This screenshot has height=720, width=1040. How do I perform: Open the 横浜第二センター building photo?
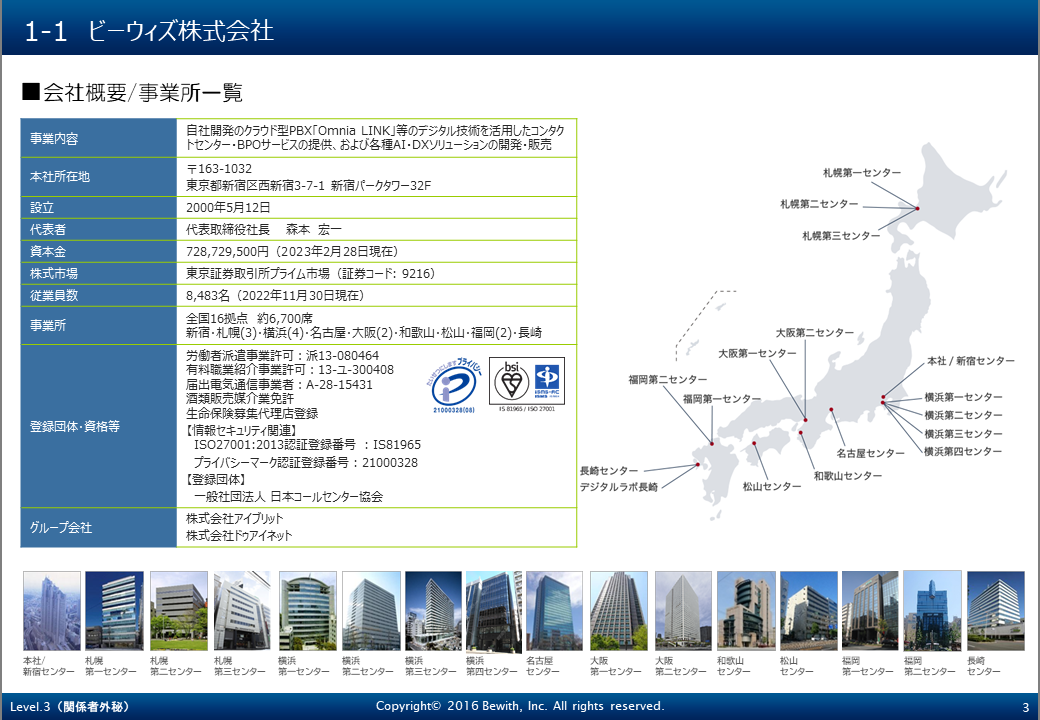tap(371, 611)
